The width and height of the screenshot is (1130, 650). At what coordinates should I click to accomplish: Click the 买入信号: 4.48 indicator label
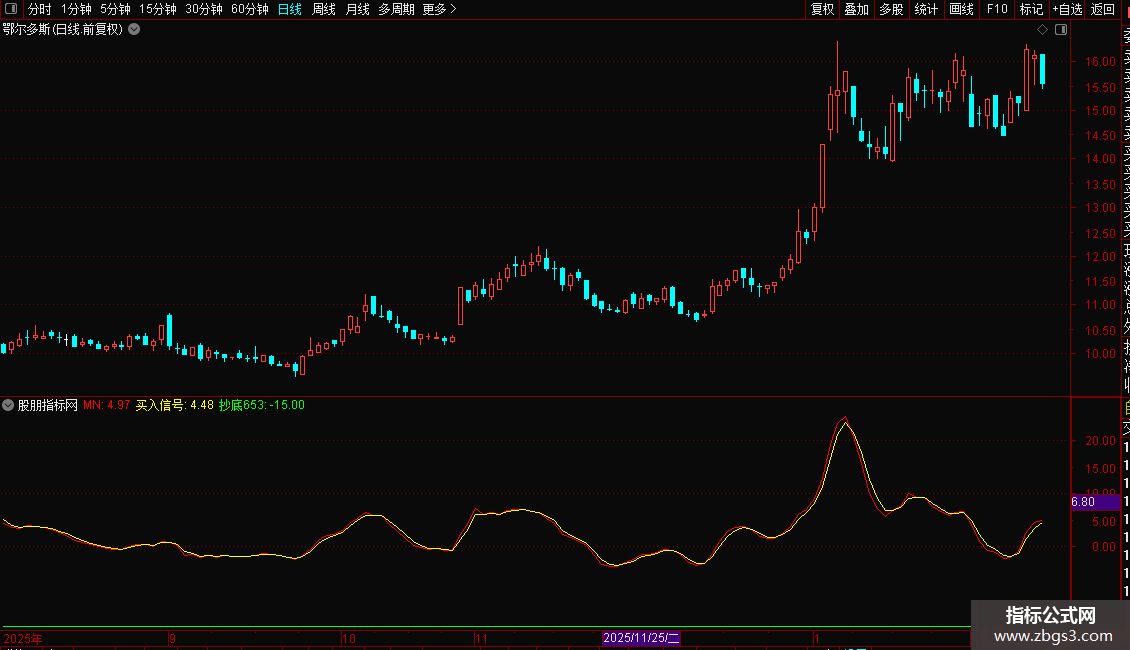(x=174, y=405)
